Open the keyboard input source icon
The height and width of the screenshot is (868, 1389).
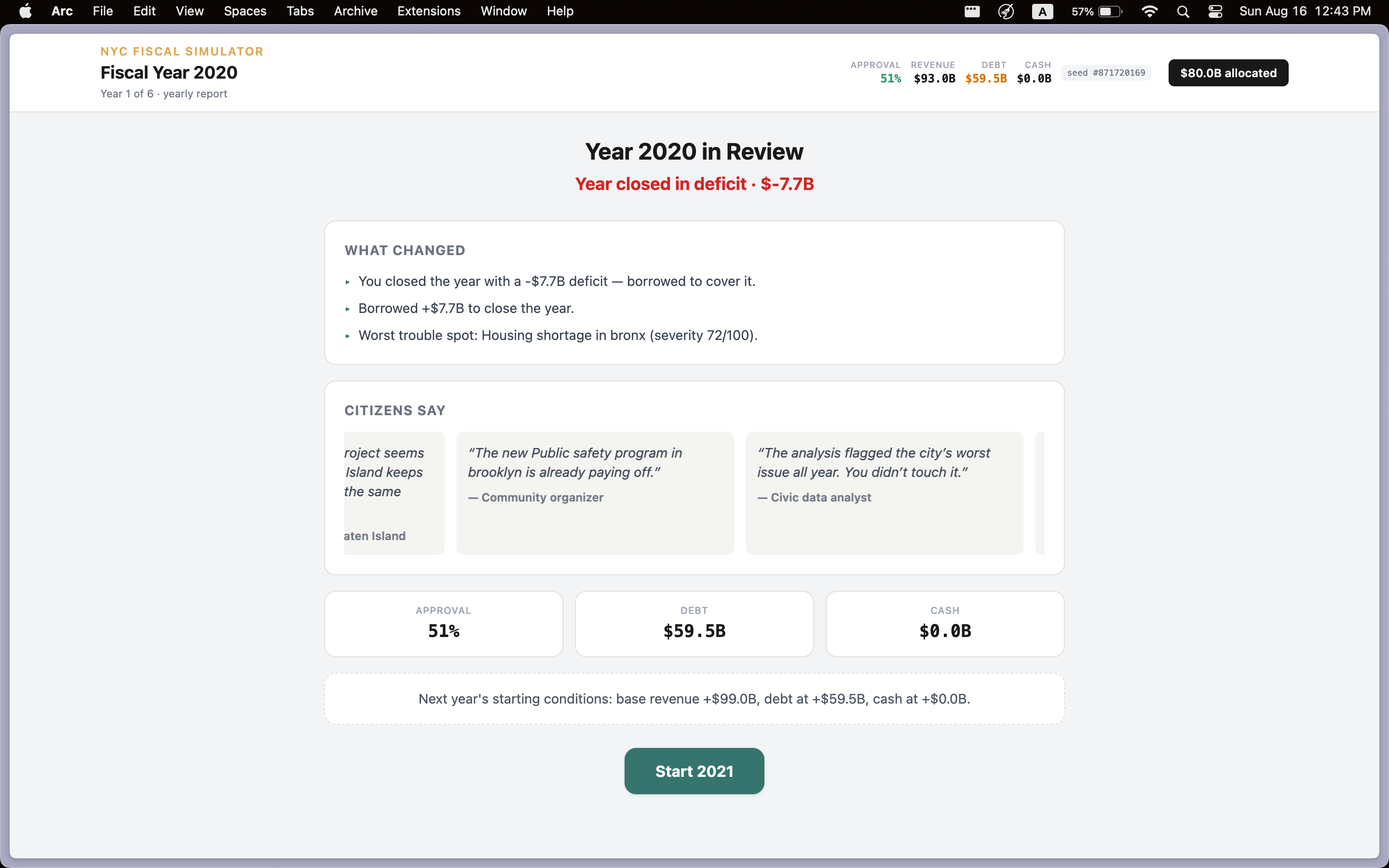tap(1042, 12)
